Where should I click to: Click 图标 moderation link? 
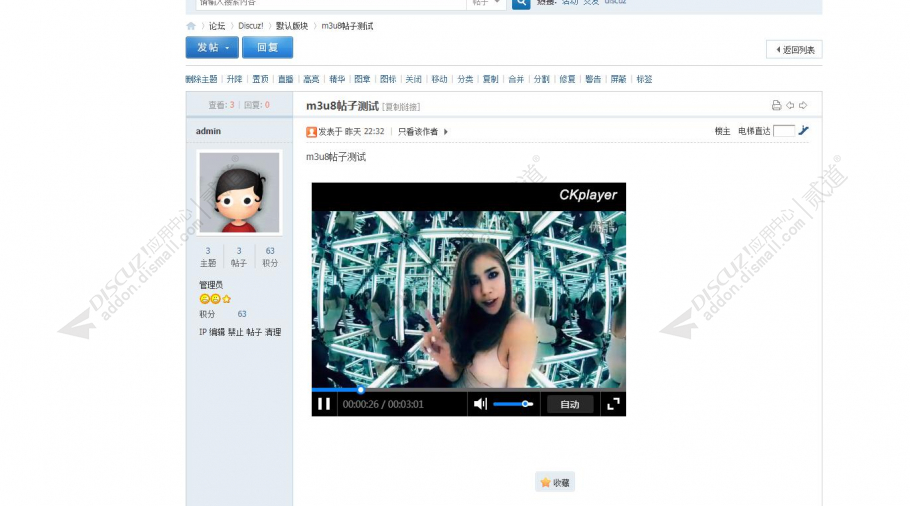(388, 79)
